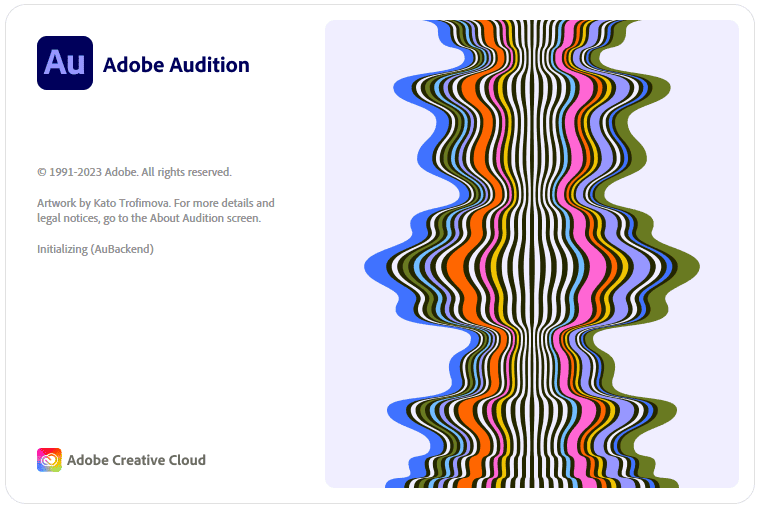Click the lavender background of the artwork panel
The height and width of the screenshot is (511, 760).
pos(360,100)
